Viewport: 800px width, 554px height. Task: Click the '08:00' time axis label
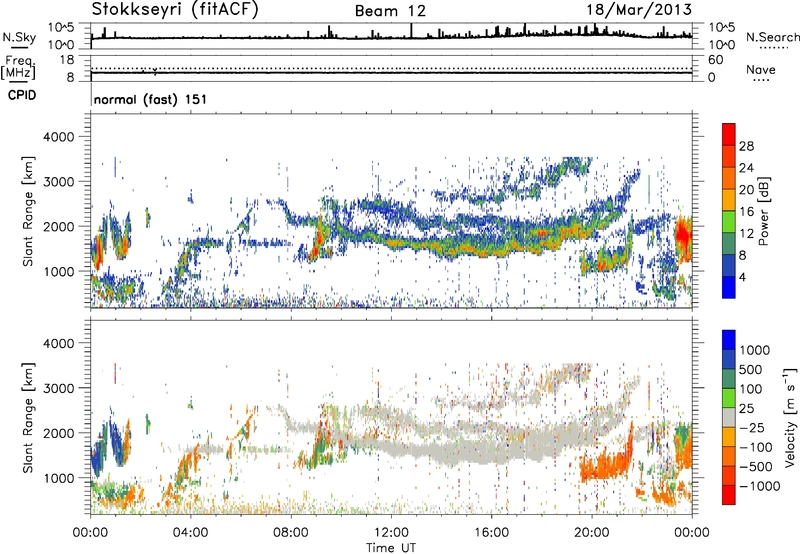[291, 533]
